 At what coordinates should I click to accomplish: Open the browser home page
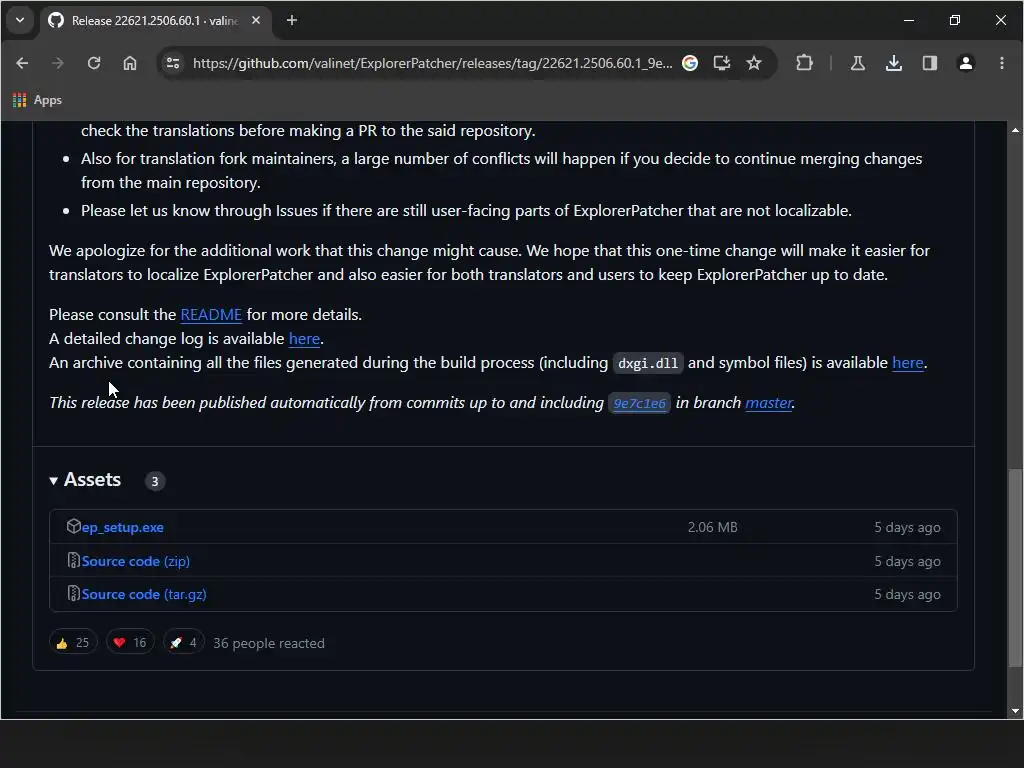[130, 63]
